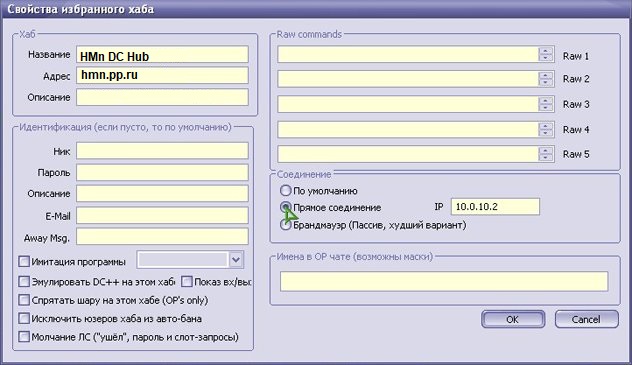Click the IP field showing 10.0.10.2
Viewport: 632px width, 365px height.
coord(495,207)
